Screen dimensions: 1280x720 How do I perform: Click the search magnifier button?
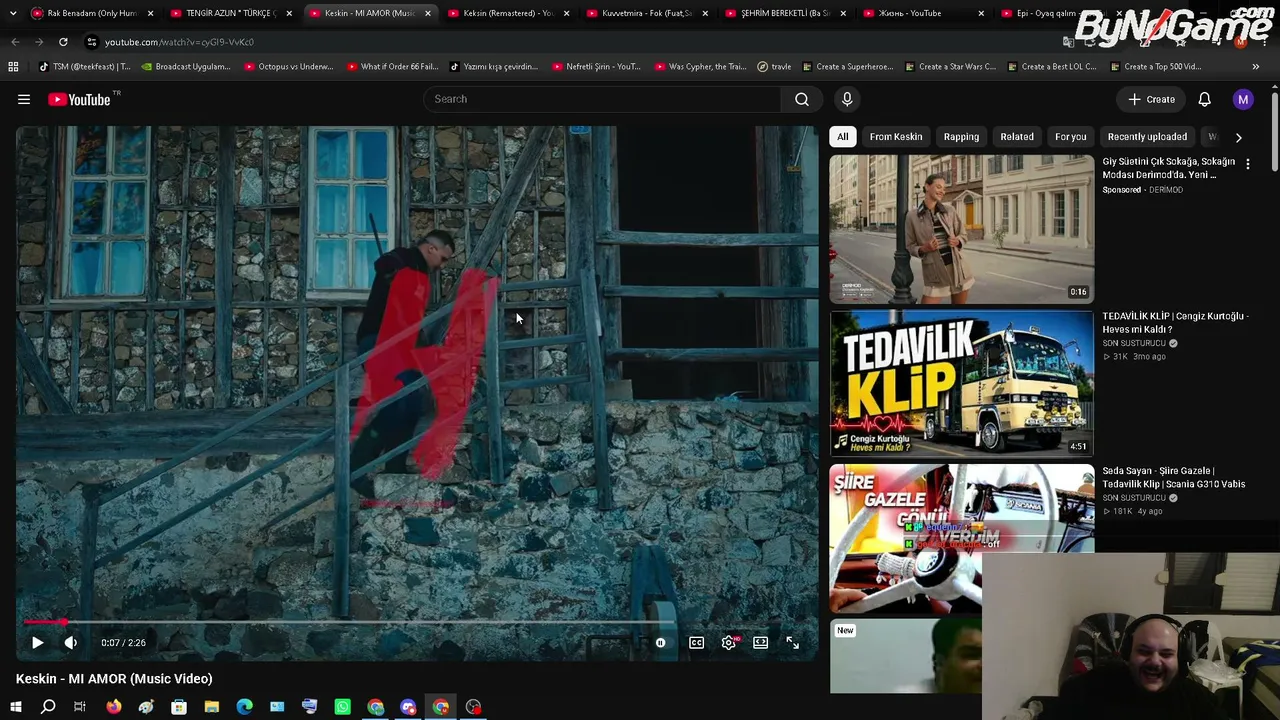click(x=802, y=99)
